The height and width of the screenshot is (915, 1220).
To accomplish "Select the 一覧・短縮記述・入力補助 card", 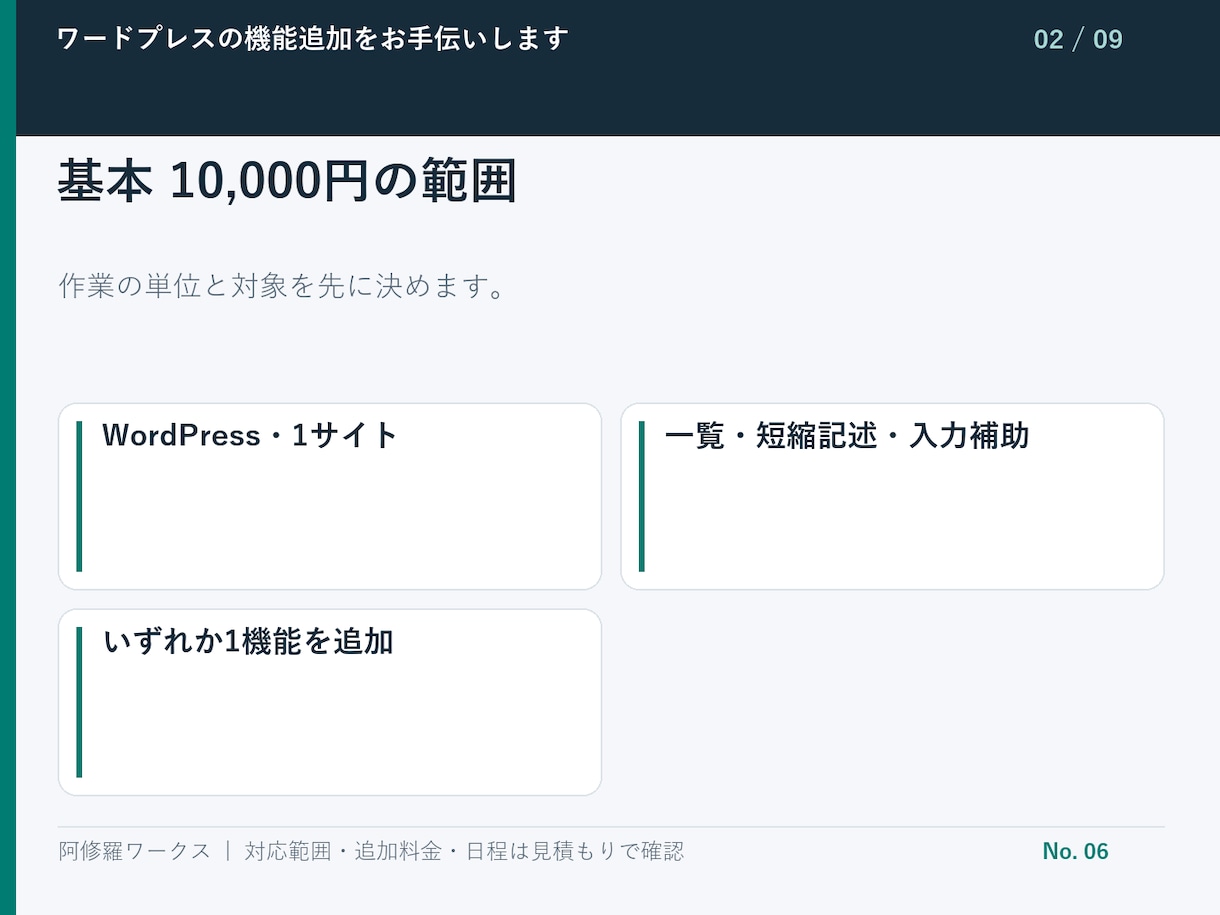I will (892, 496).
